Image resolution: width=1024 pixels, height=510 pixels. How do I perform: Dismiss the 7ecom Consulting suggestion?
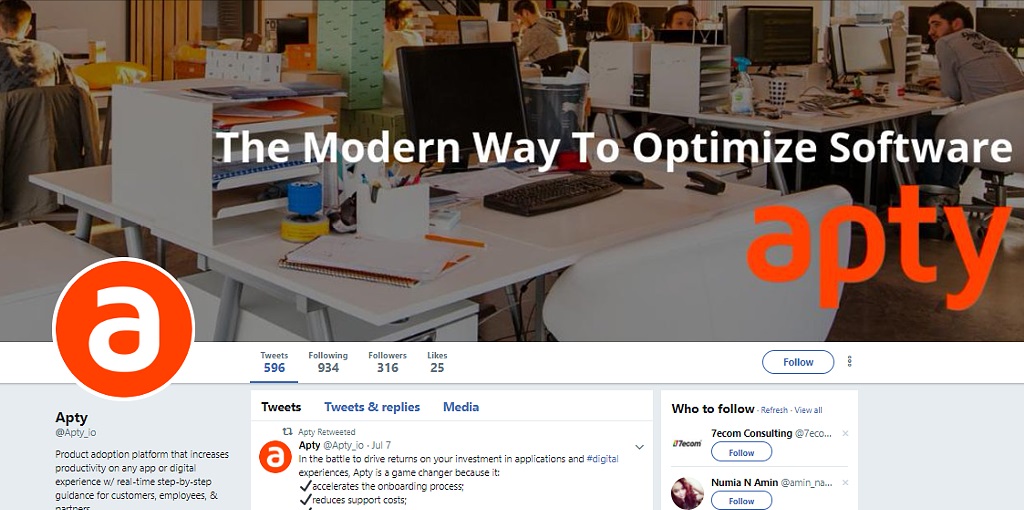pos(845,434)
